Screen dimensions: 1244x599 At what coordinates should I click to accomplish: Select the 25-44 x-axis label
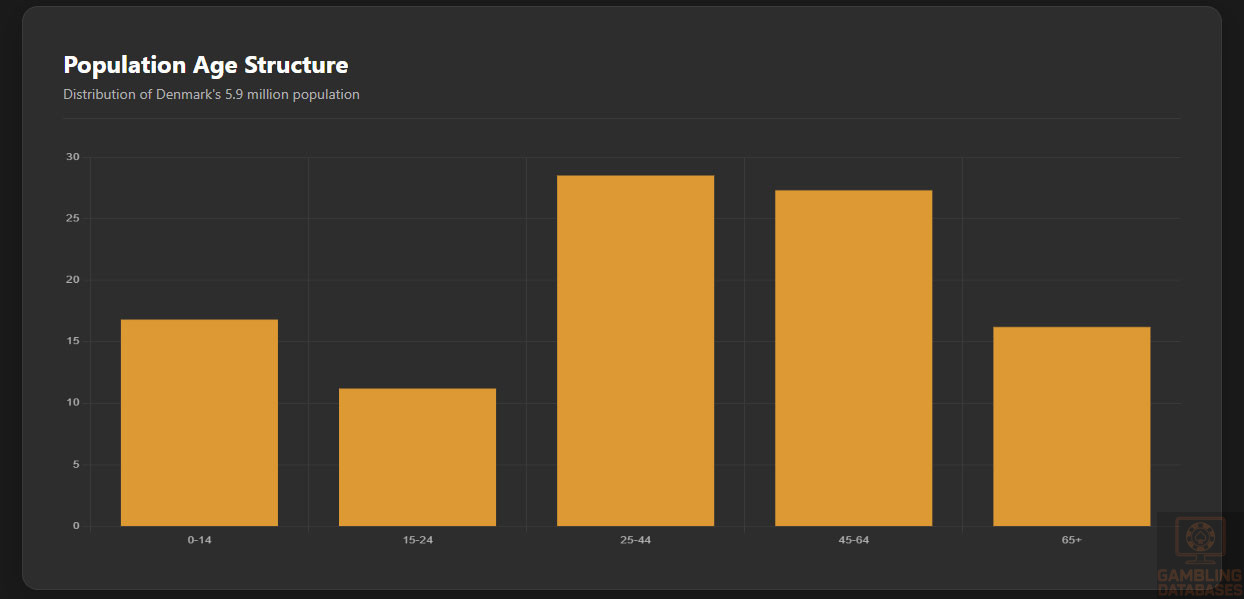point(635,540)
